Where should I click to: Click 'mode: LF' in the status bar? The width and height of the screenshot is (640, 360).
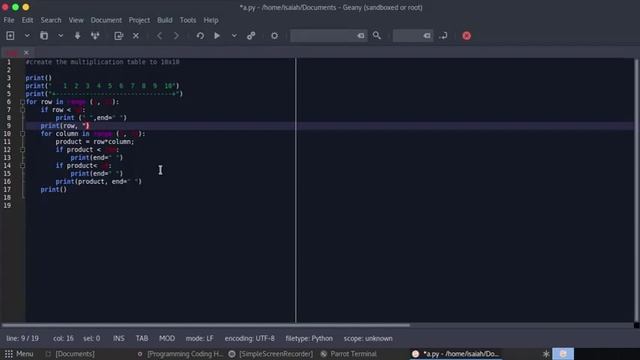click(200, 338)
